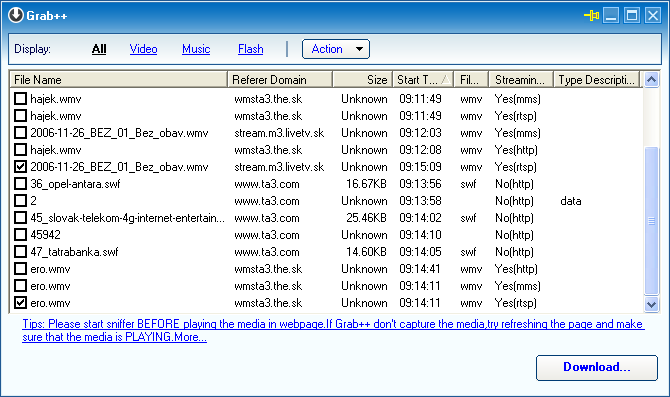Select the 36_opel-antara.swf file name
670x397 pixels.
(x=75, y=184)
